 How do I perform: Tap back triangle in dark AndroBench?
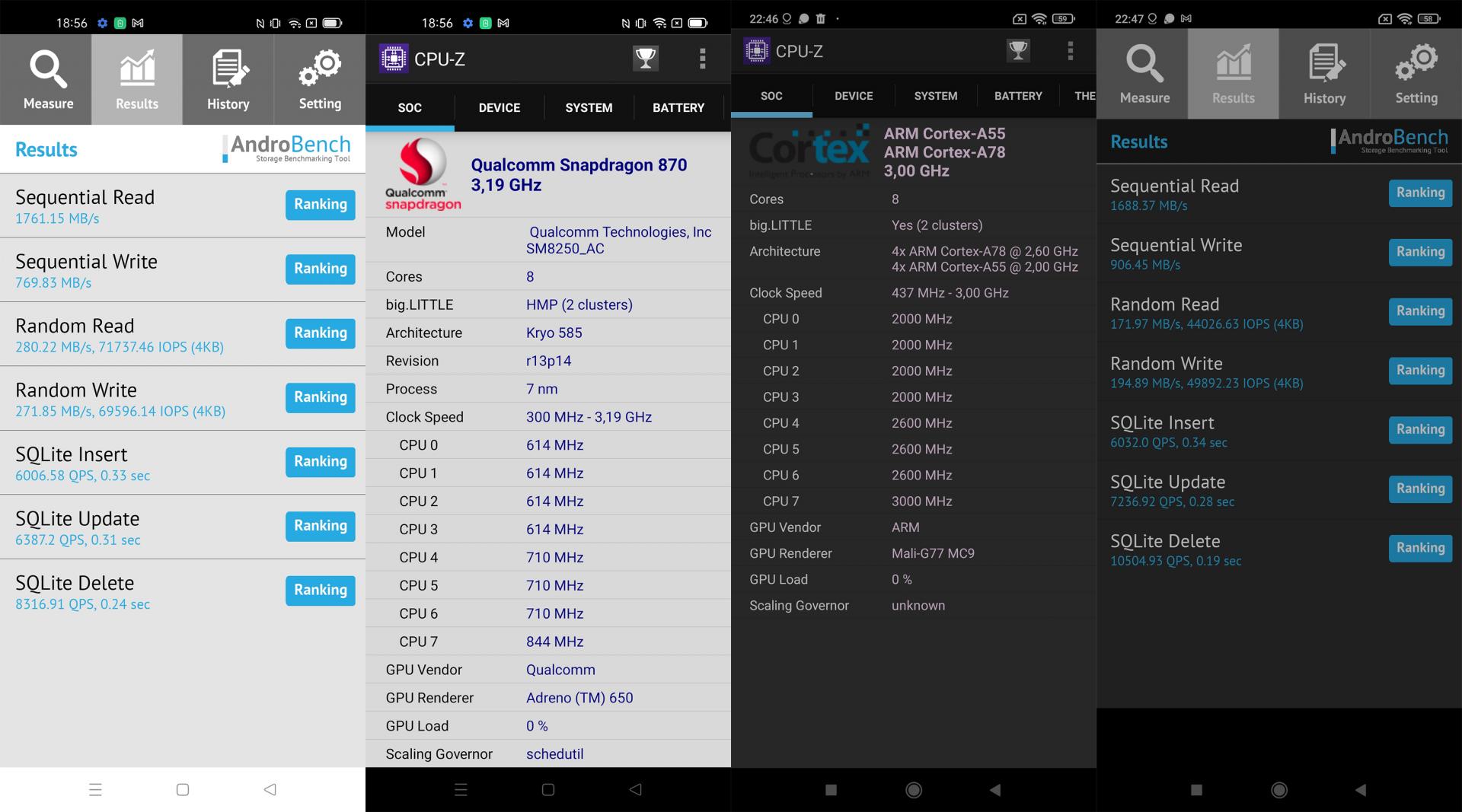(1361, 790)
